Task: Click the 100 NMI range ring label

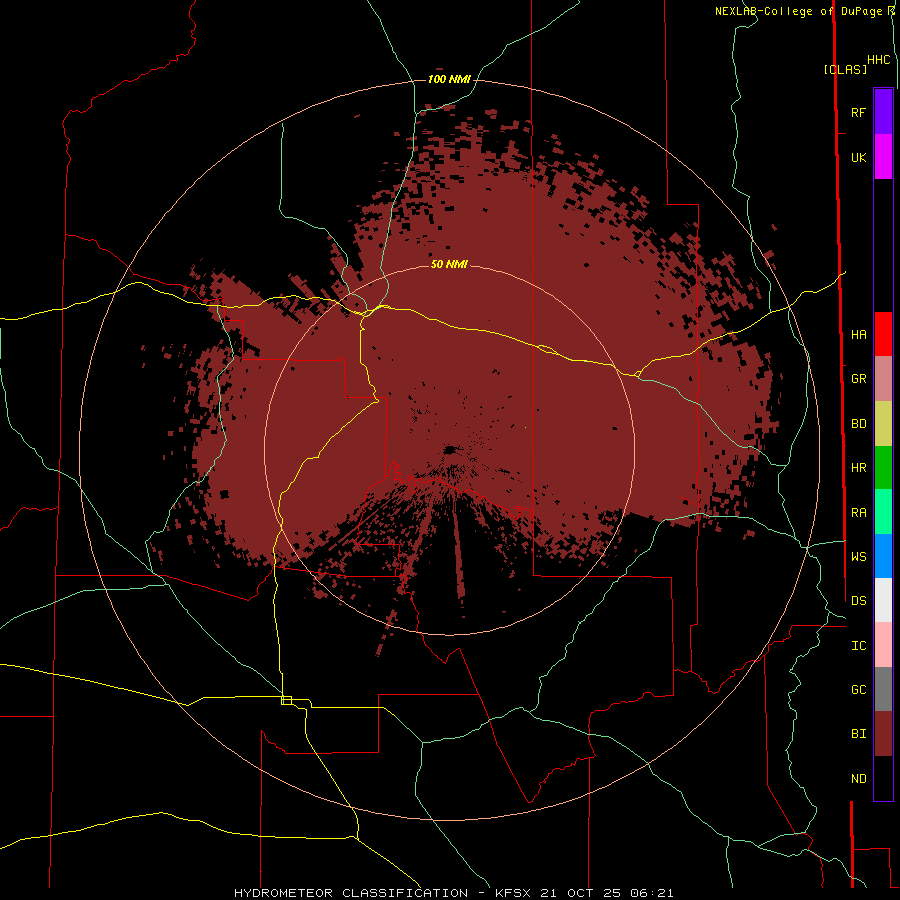Action: pos(449,79)
